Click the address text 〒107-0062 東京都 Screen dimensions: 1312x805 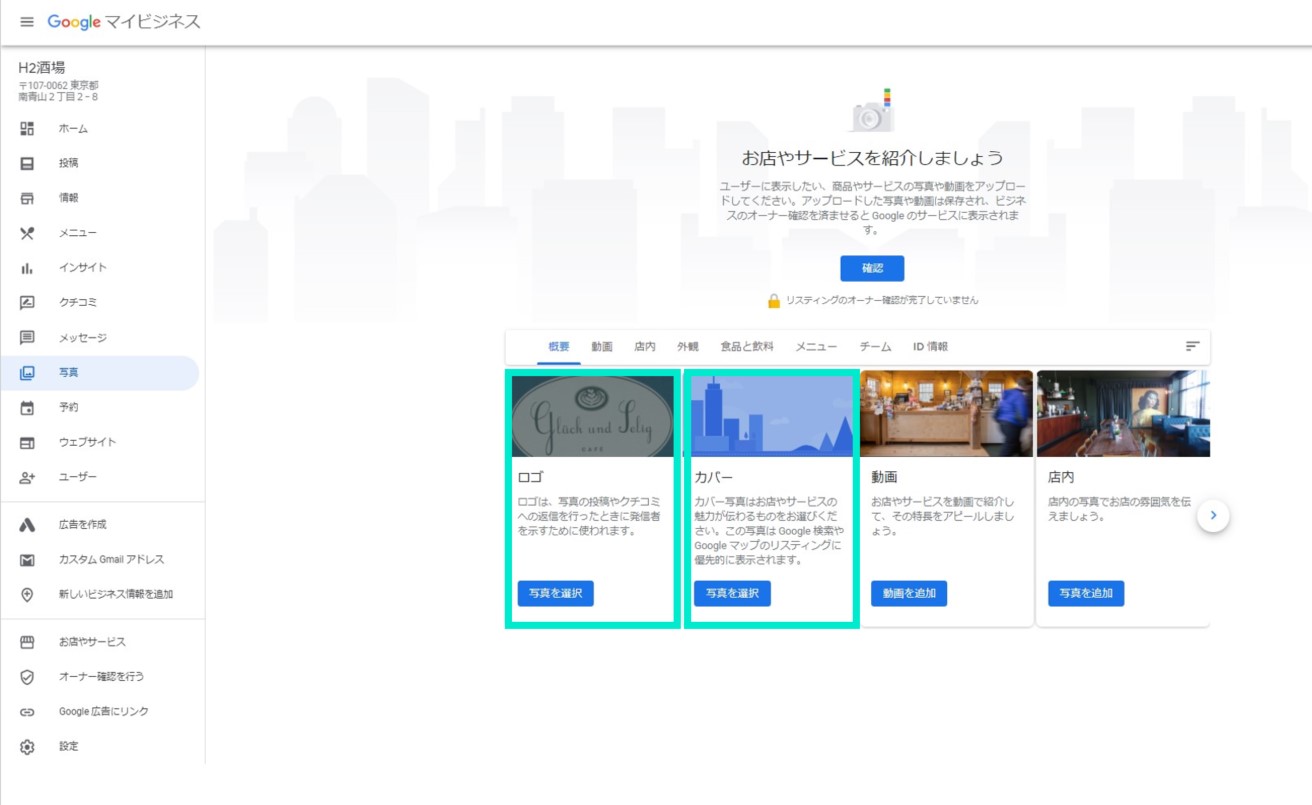(58, 86)
